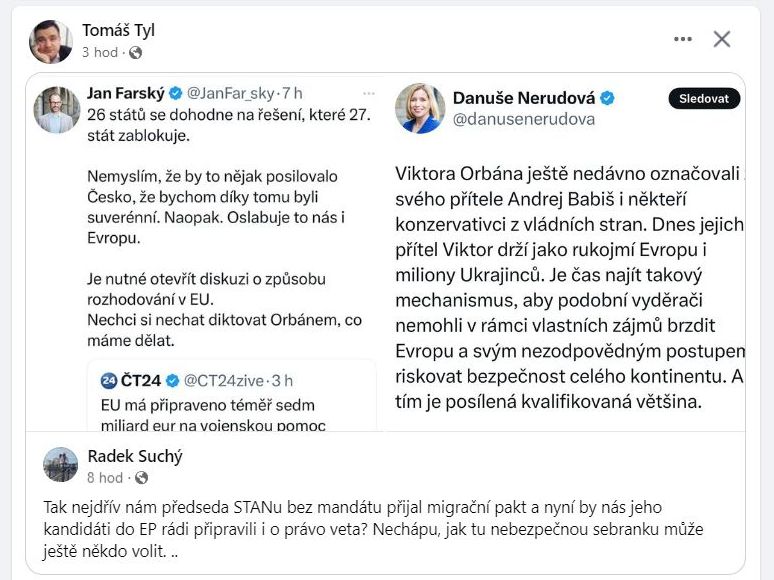This screenshot has height=580, width=774.
Task: Click ČT24 logo icon in quoted tweet
Action: click(109, 381)
